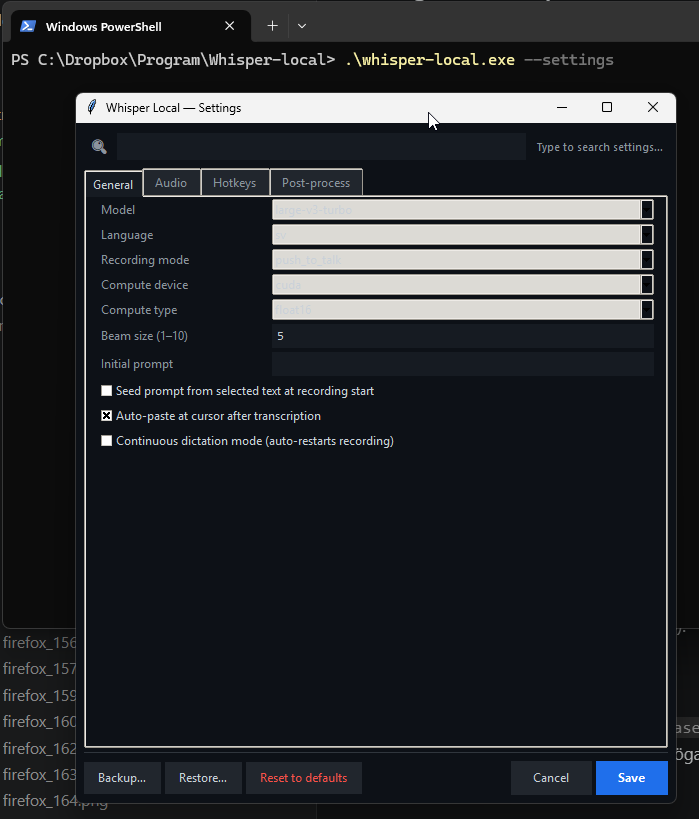
Task: Close the Whisper Local Settings window
Action: (x=653, y=108)
